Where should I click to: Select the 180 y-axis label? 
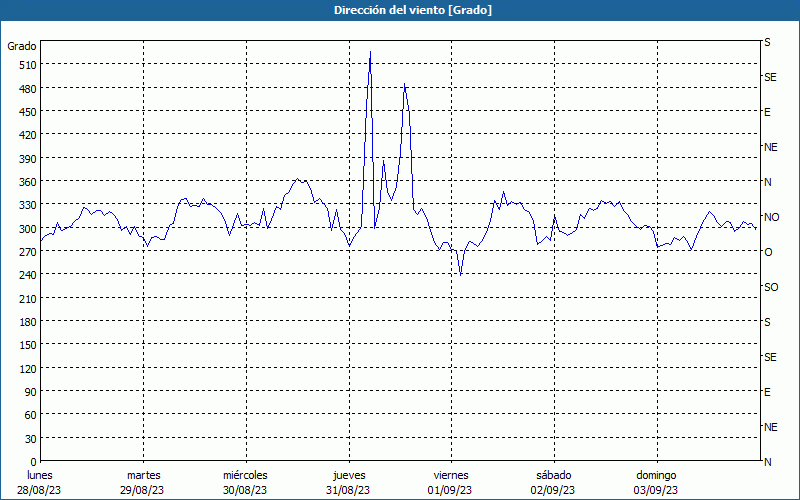[x=27, y=322]
